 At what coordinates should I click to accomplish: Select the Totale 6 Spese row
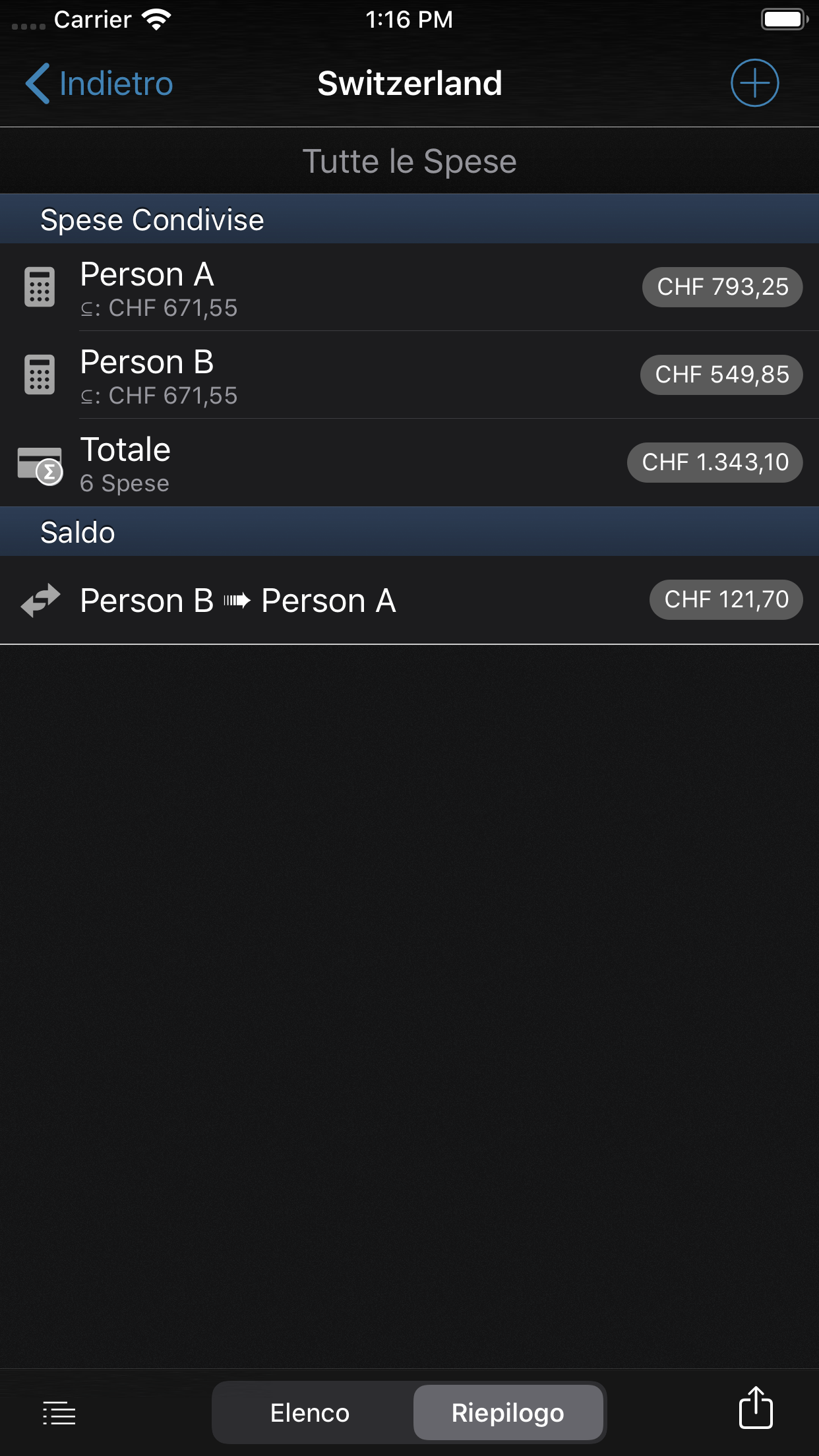tap(330, 463)
